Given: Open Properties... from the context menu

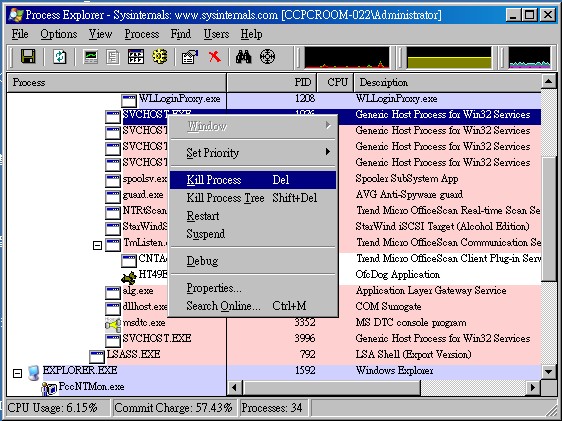Looking at the screenshot, I should (253, 288).
